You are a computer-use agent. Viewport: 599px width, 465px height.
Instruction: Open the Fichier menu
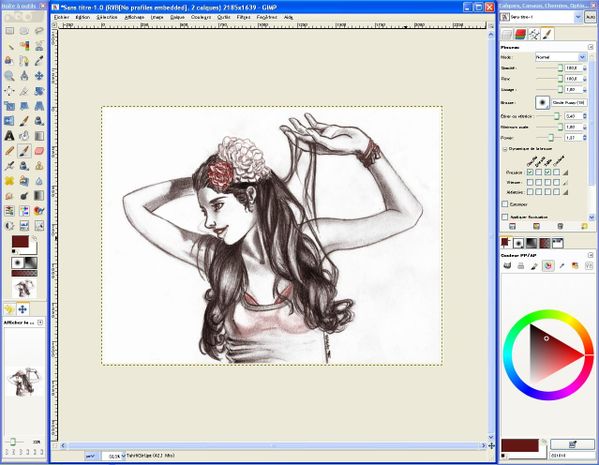click(x=62, y=17)
